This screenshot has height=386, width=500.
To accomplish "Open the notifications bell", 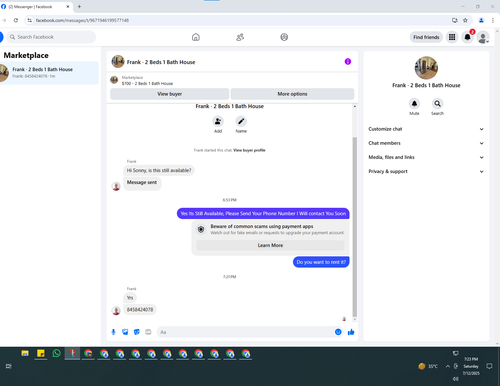I will 468,37.
